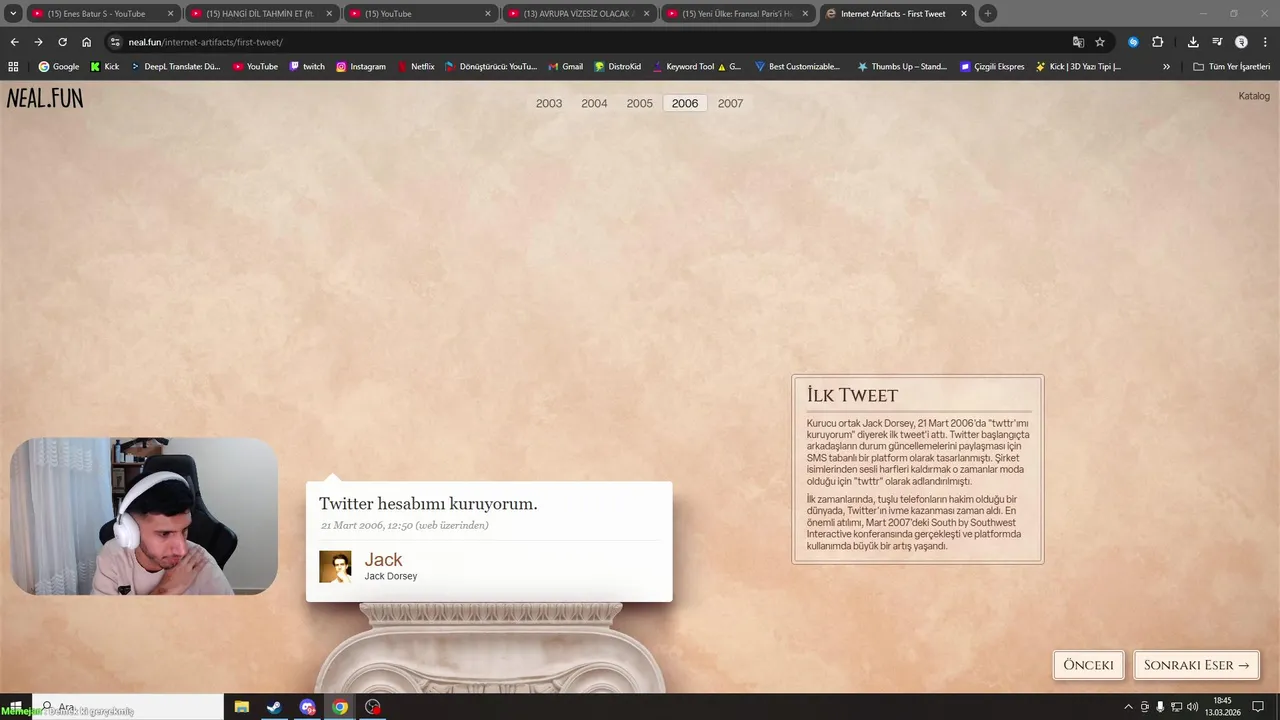The image size is (1280, 720).
Task: Open the notification center icon
Action: click(1258, 707)
